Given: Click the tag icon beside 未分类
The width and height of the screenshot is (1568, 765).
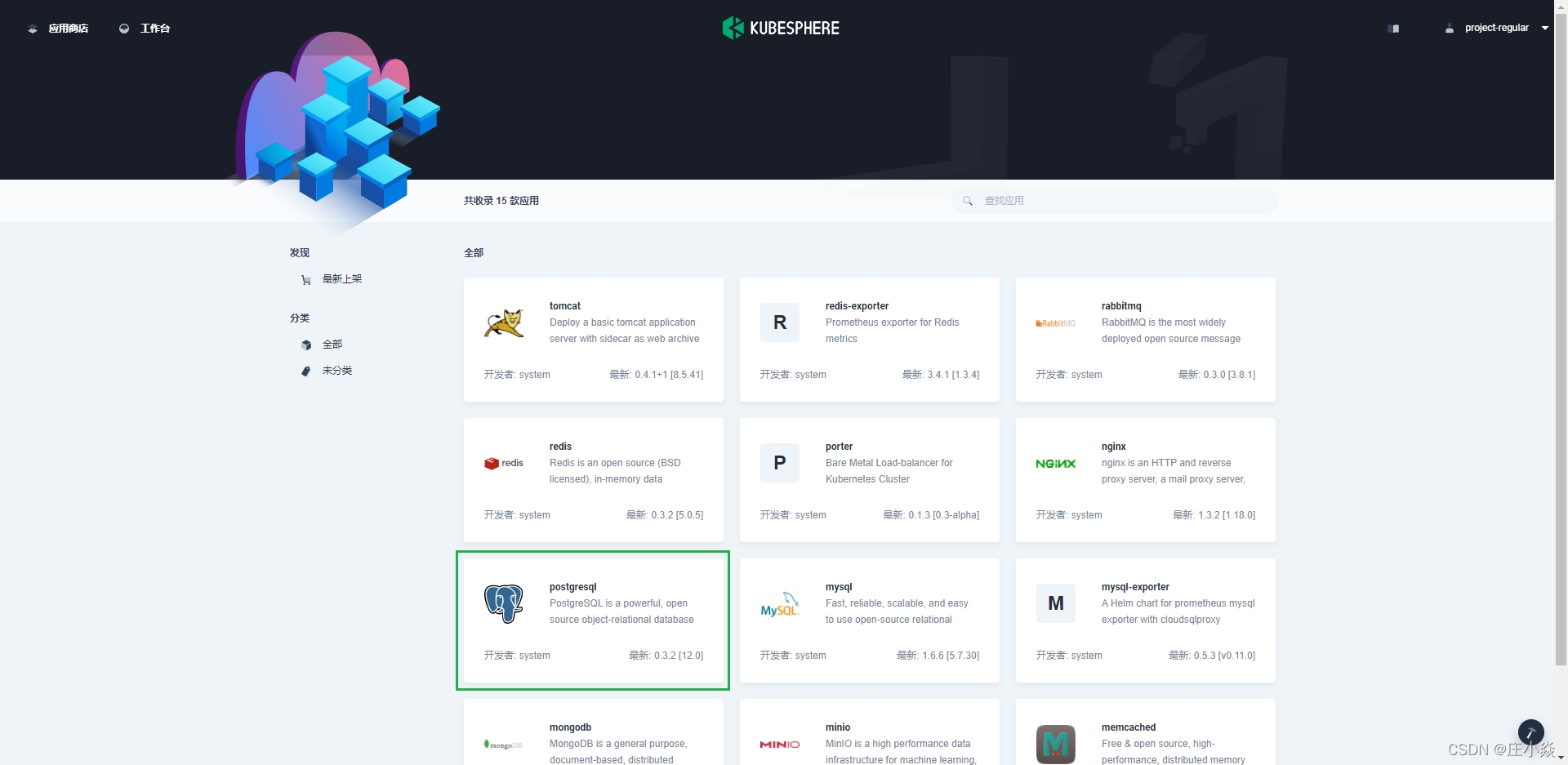Looking at the screenshot, I should pyautogui.click(x=306, y=371).
